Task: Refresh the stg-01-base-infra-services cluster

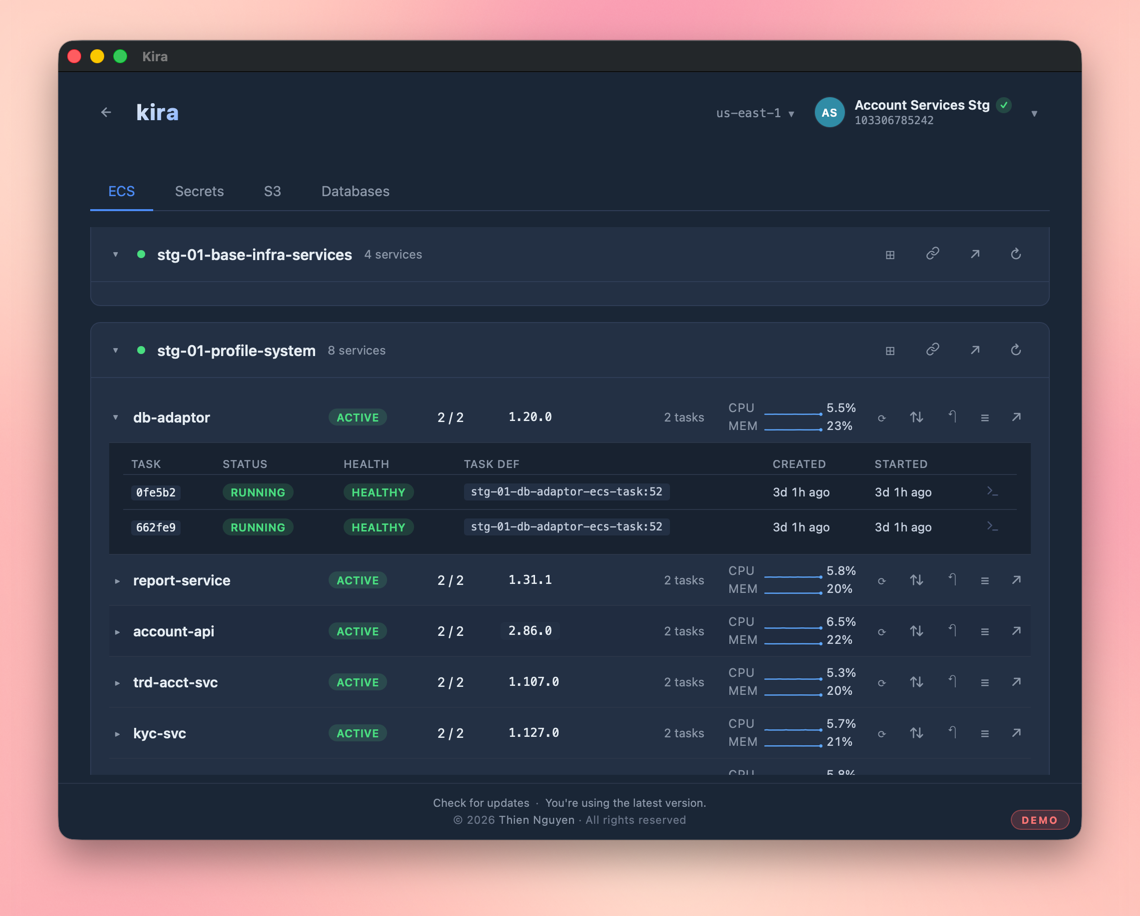Action: pos(1016,254)
